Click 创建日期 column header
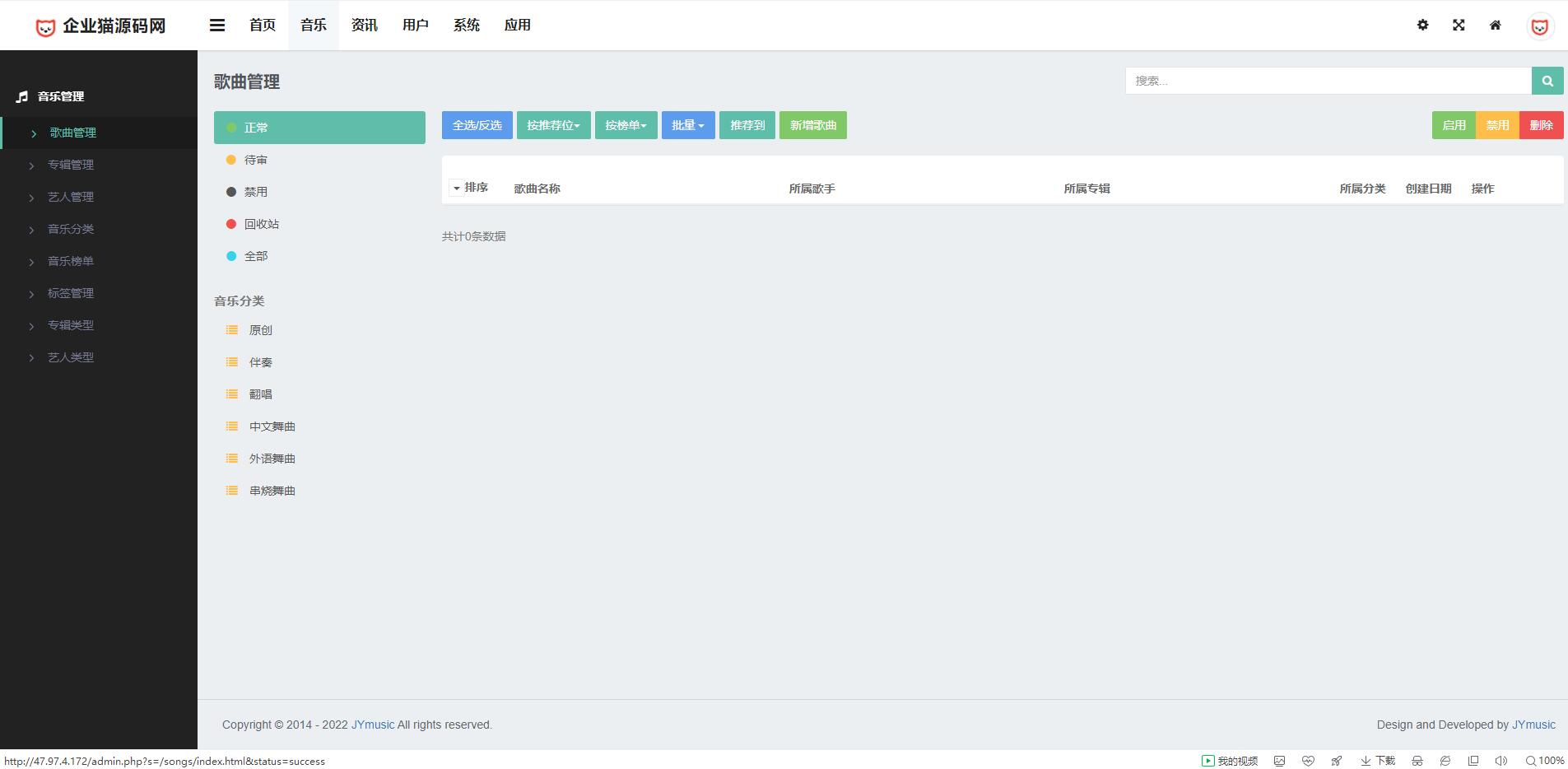This screenshot has height=769, width=1568. pyautogui.click(x=1429, y=189)
